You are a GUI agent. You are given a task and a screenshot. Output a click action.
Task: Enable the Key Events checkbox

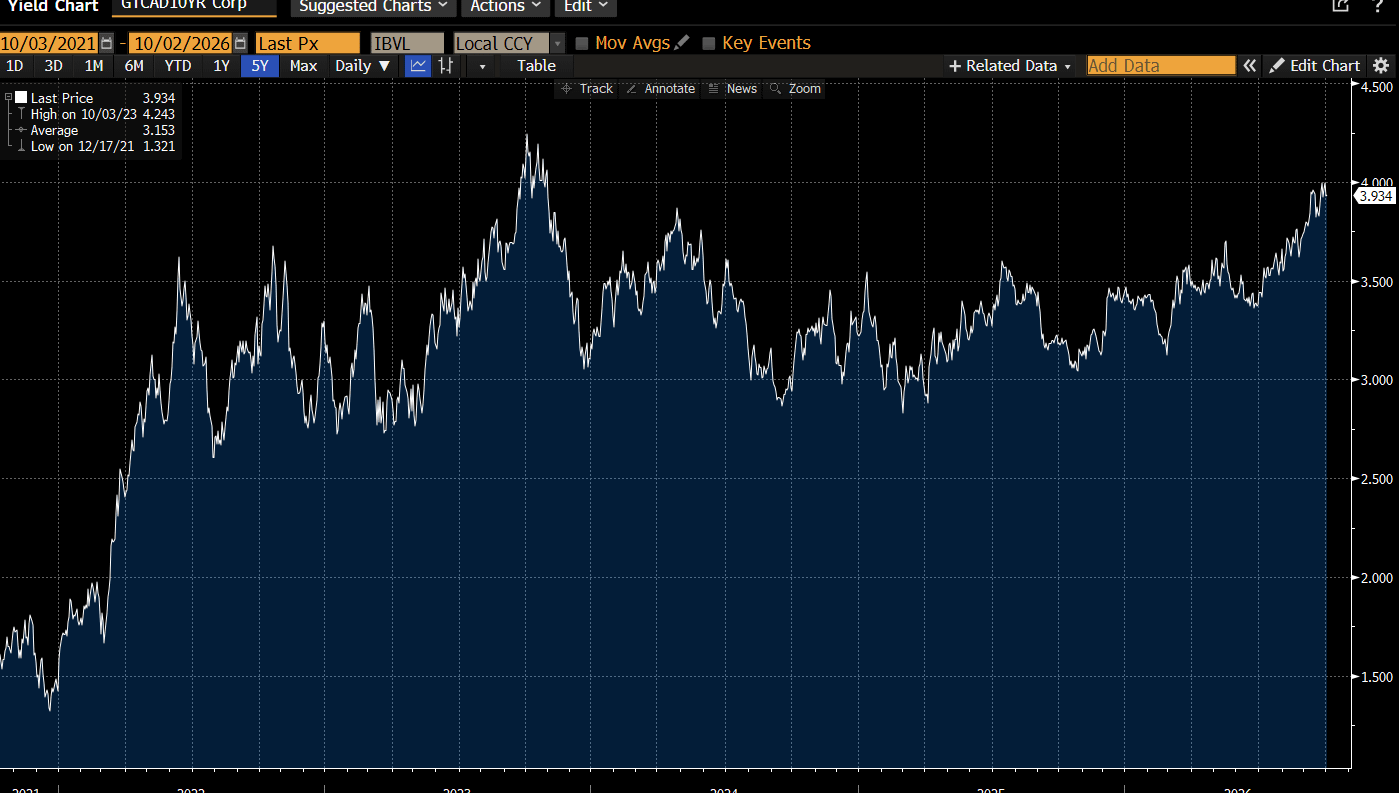(x=709, y=43)
